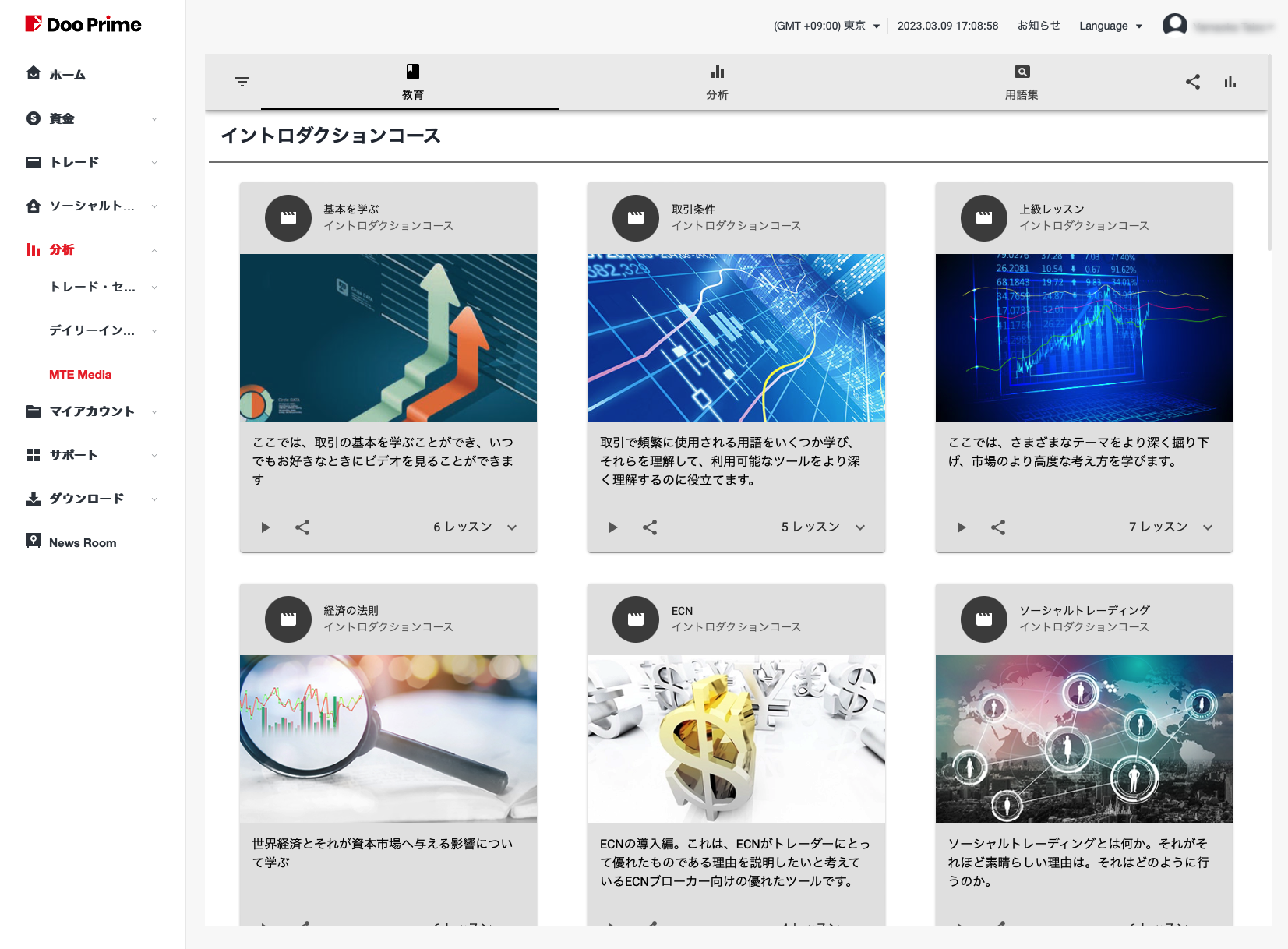The height and width of the screenshot is (949, 1288).
Task: Open the 経済の法則 magnifier thumbnail
Action: (x=388, y=739)
